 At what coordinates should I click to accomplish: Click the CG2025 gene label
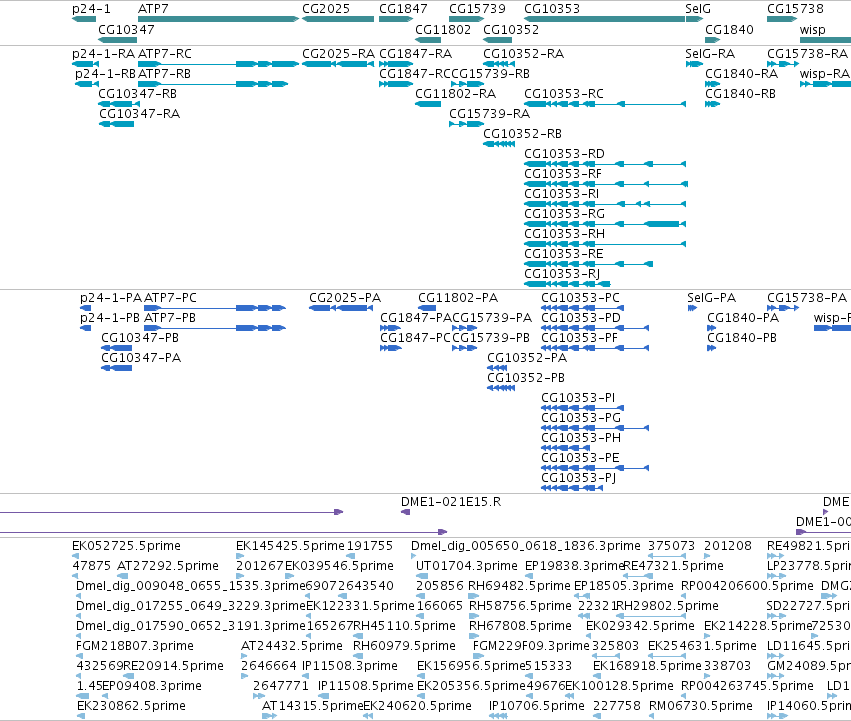point(326,9)
